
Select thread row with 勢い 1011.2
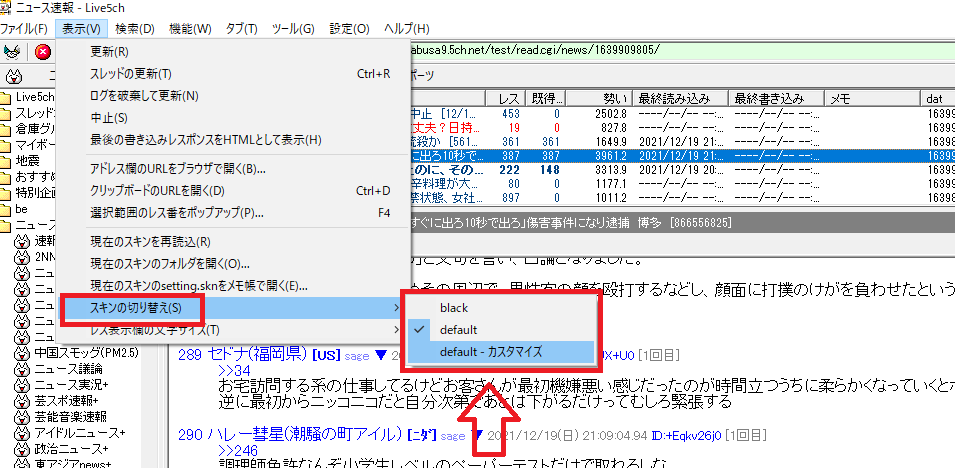coord(682,197)
